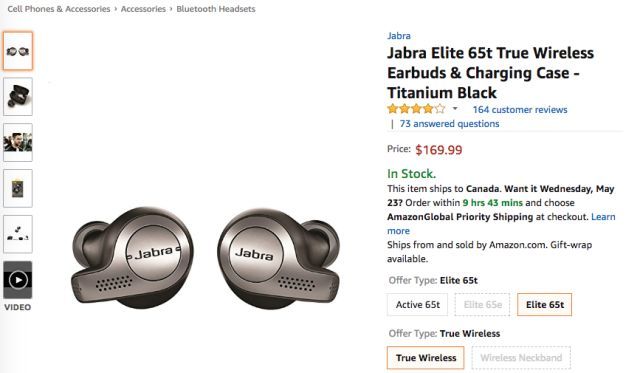Select the True Wireless option

pyautogui.click(x=426, y=358)
